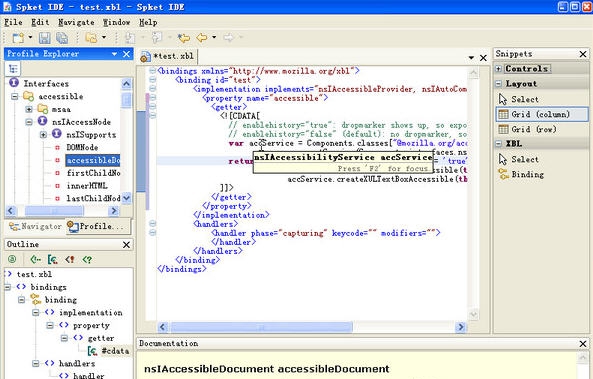593x379 pixels.
Task: Open the Edit menu
Action: click(40, 22)
